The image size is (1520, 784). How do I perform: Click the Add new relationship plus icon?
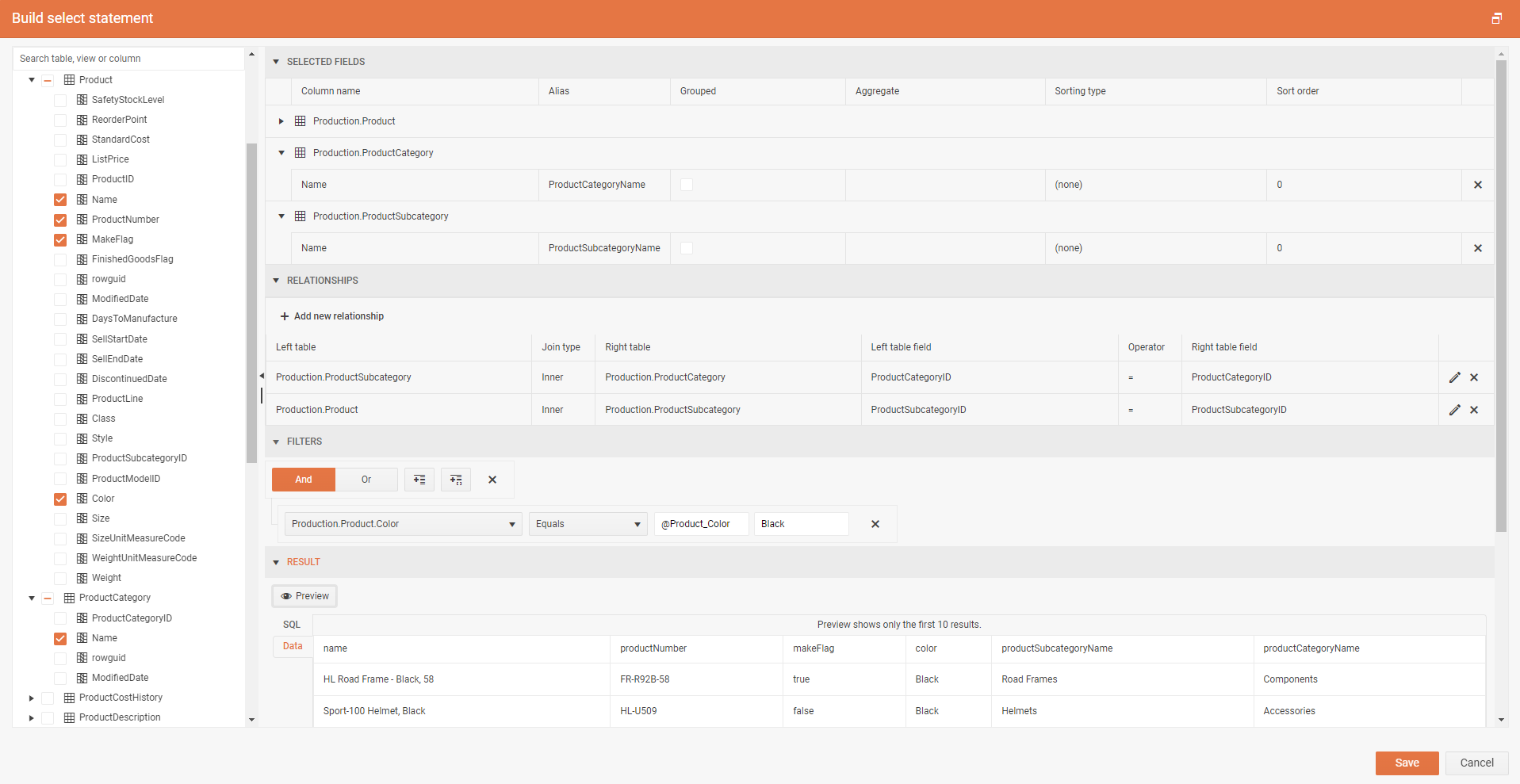click(x=284, y=316)
